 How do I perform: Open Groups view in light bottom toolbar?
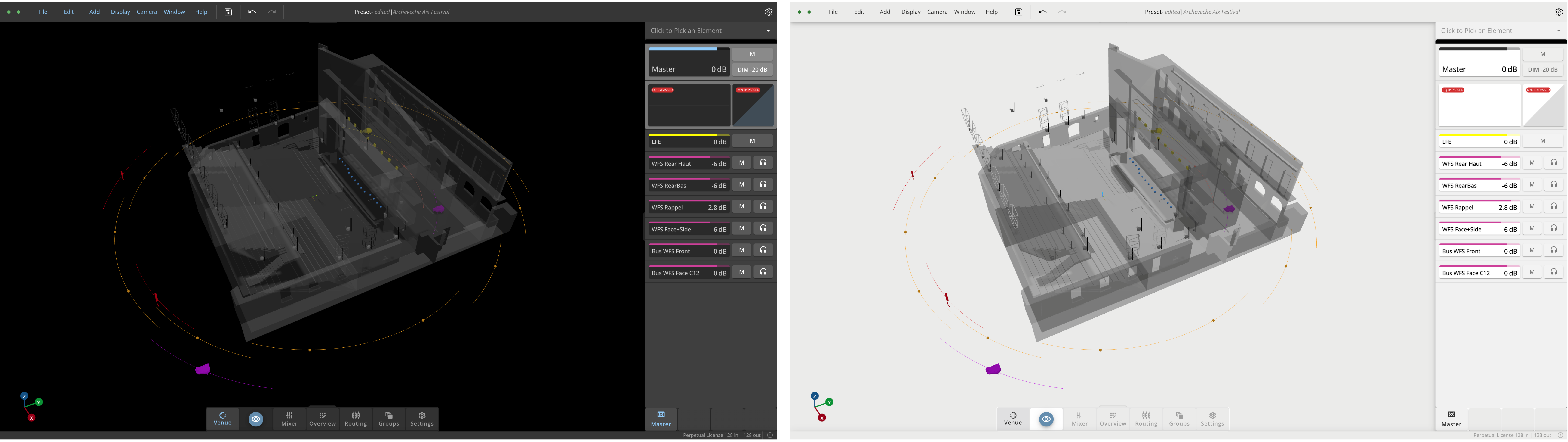[1179, 419]
